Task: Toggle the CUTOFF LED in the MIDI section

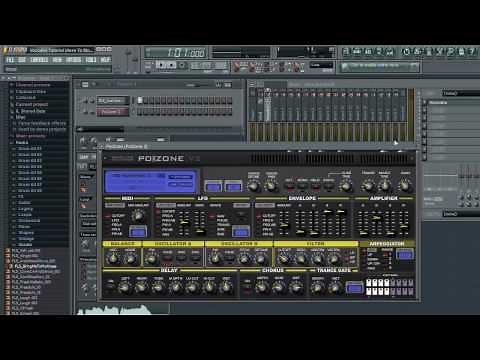Action: [x=108, y=216]
